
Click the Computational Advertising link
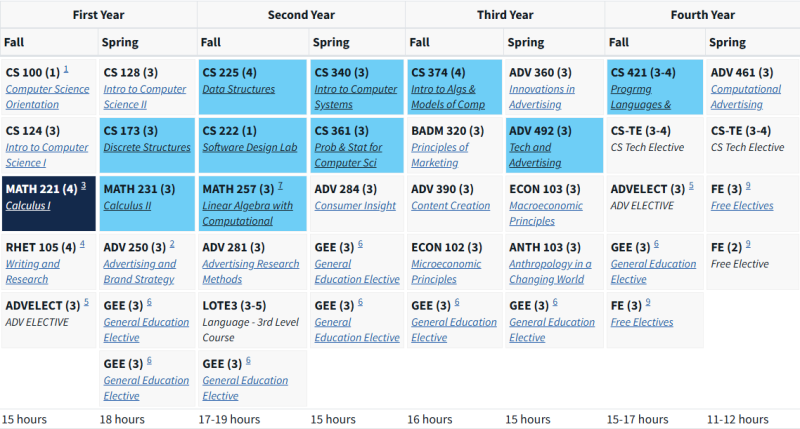[746, 96]
